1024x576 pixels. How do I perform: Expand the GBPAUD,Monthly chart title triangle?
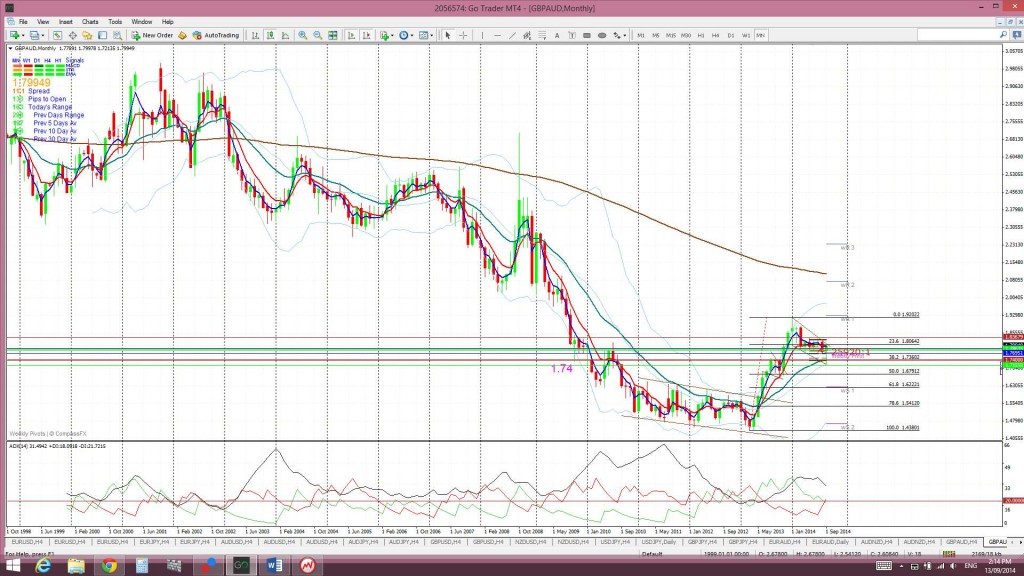point(10,48)
